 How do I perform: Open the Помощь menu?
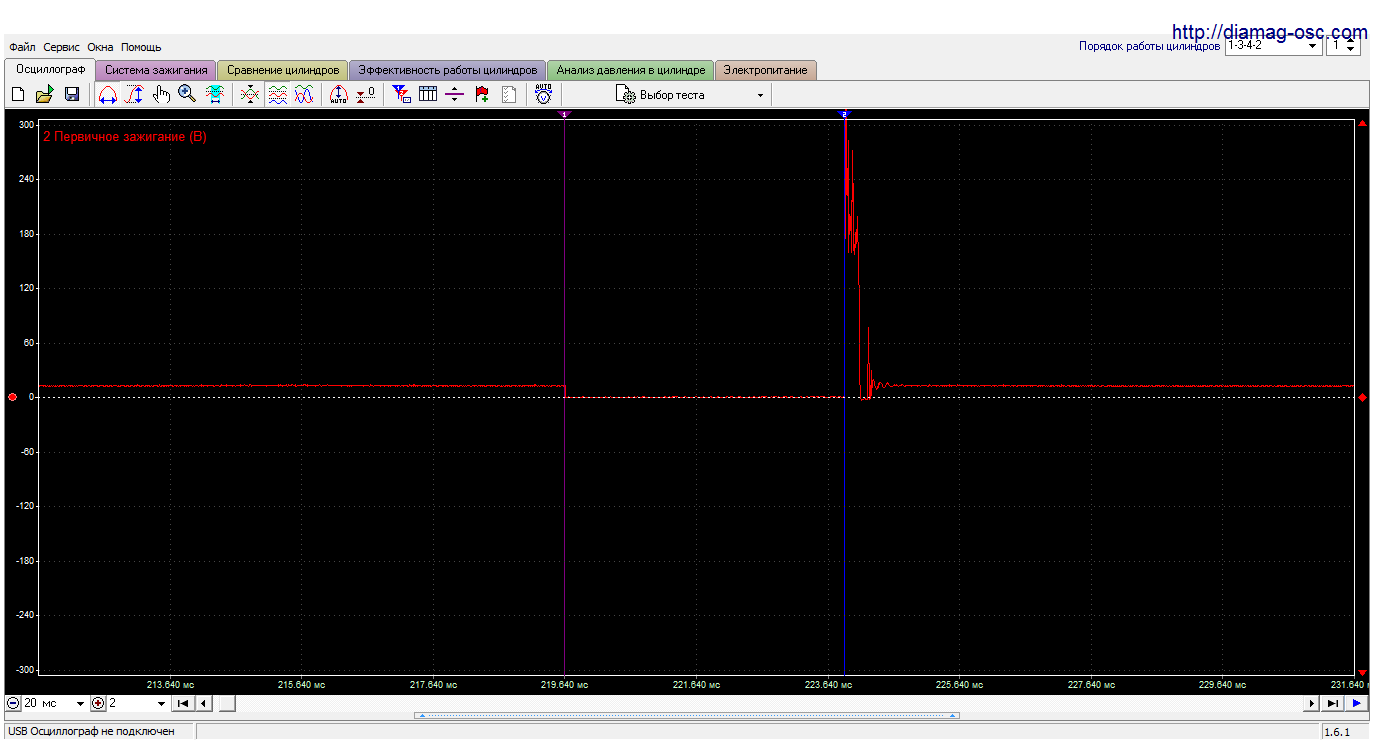click(x=141, y=47)
